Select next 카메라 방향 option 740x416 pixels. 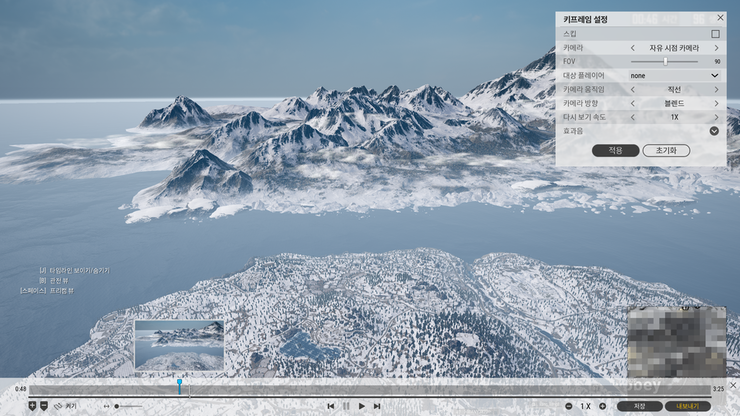point(716,103)
